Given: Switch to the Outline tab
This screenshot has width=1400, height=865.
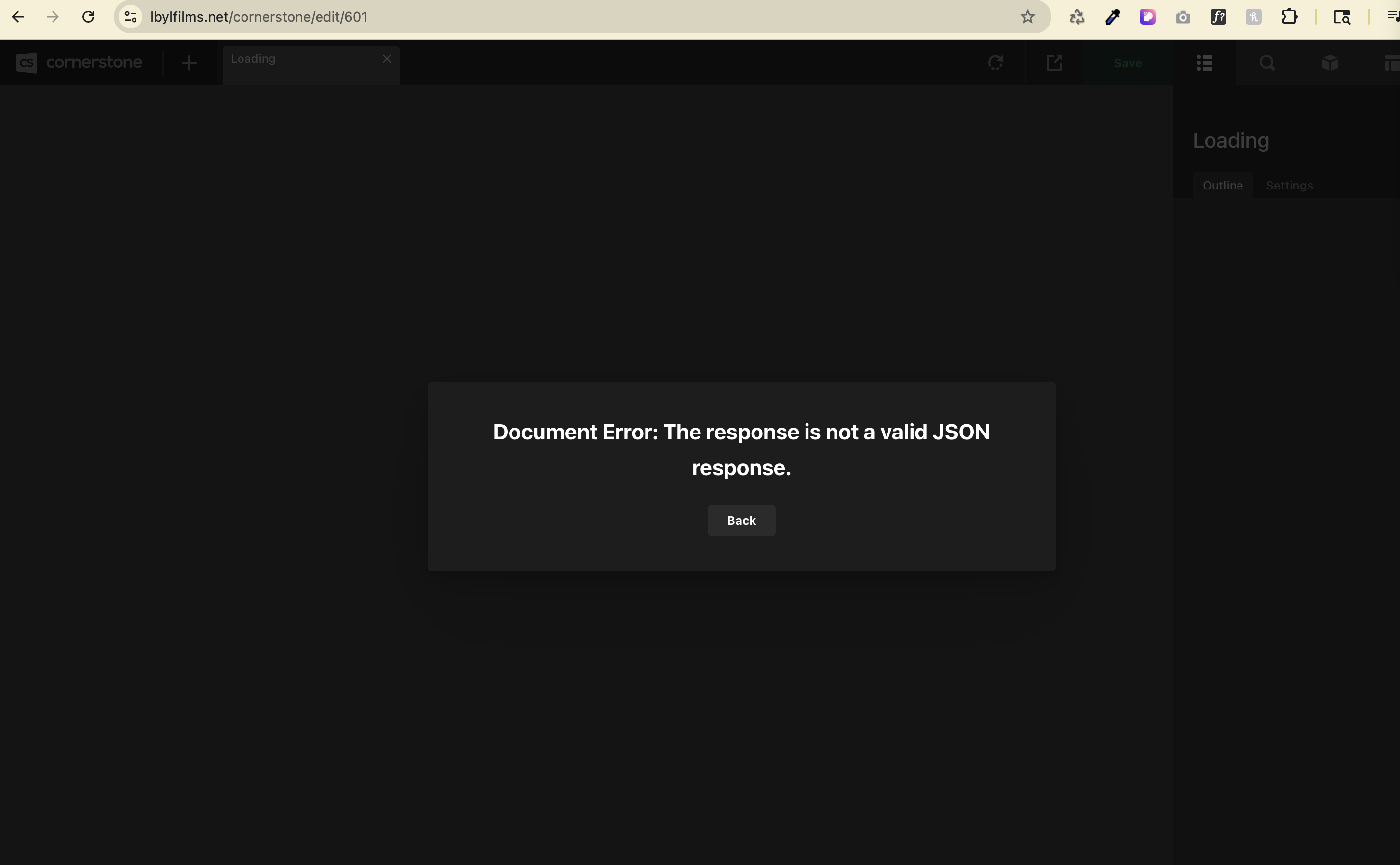Looking at the screenshot, I should pyautogui.click(x=1223, y=185).
